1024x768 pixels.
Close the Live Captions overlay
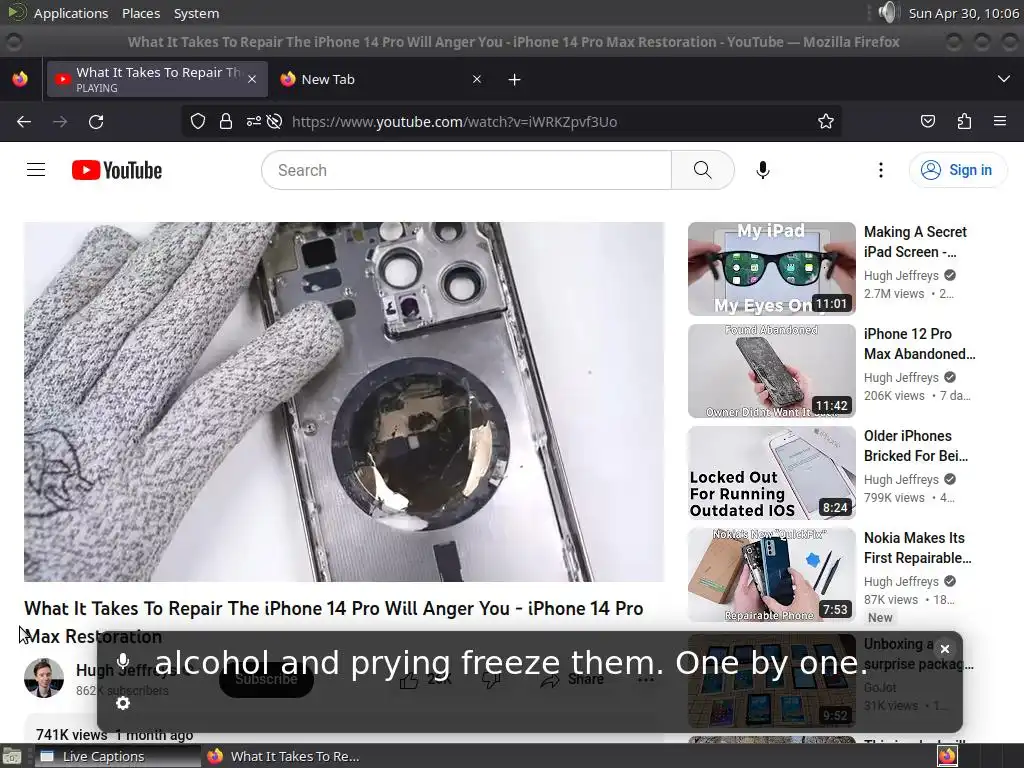pyautogui.click(x=944, y=648)
